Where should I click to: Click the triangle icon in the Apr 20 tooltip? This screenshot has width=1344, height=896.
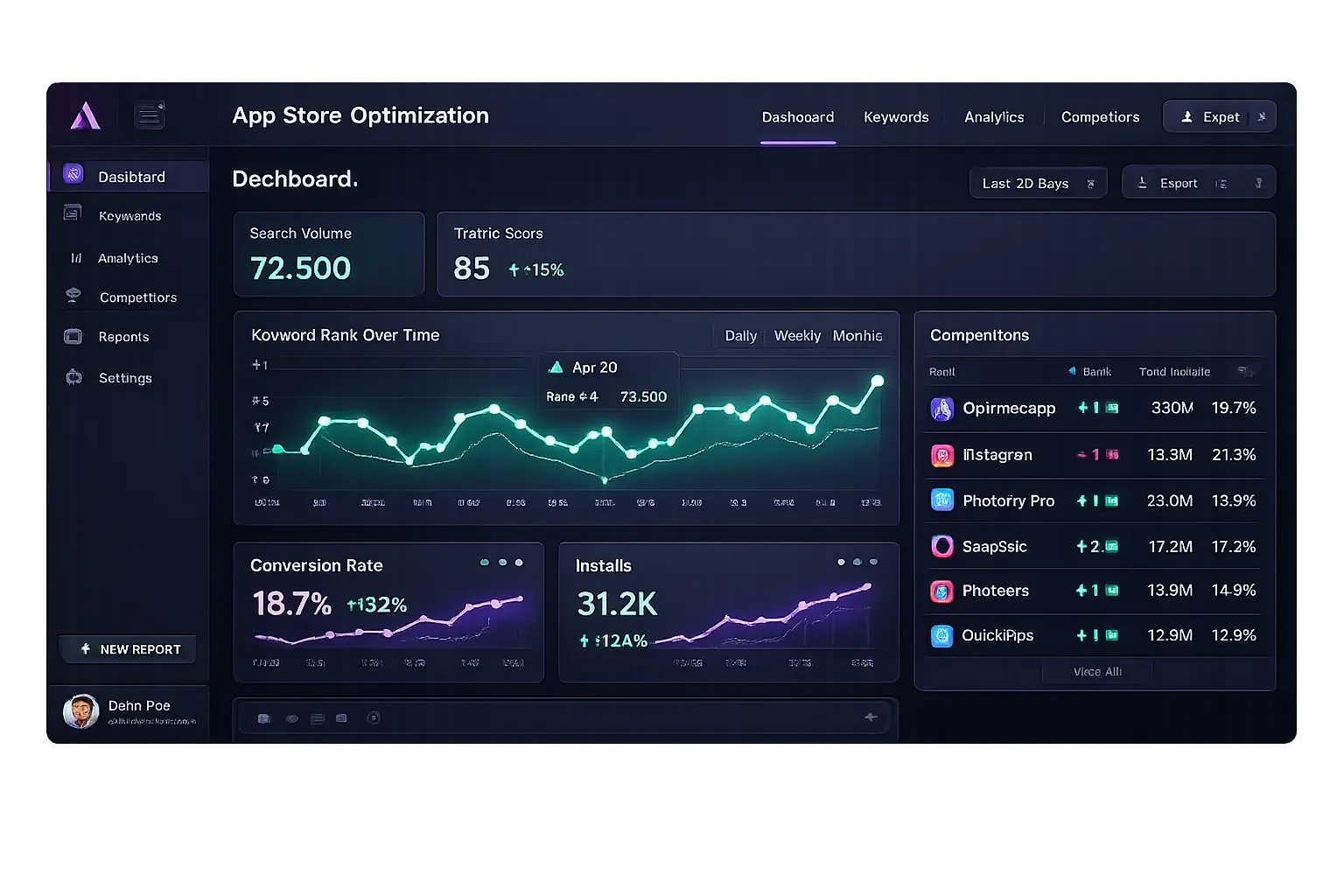click(x=556, y=367)
